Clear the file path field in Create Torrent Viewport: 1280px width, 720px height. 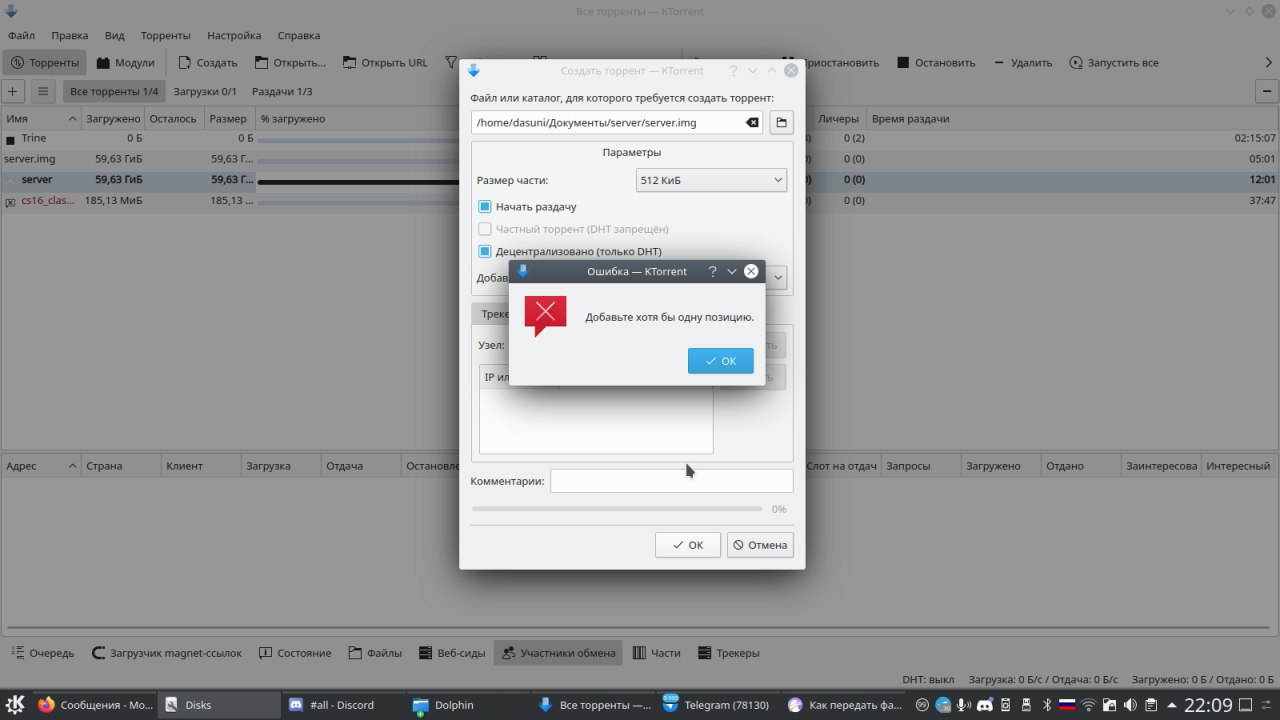[x=752, y=122]
